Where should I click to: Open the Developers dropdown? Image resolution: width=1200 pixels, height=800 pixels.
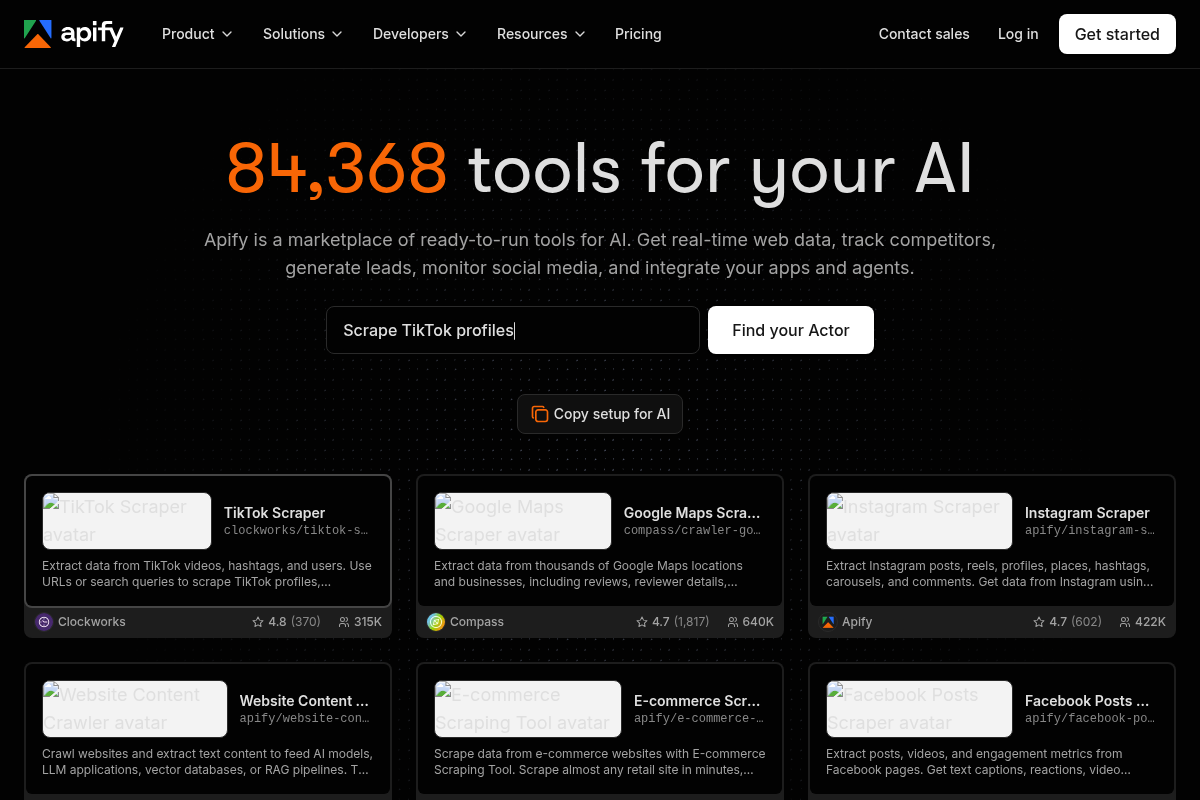(420, 34)
